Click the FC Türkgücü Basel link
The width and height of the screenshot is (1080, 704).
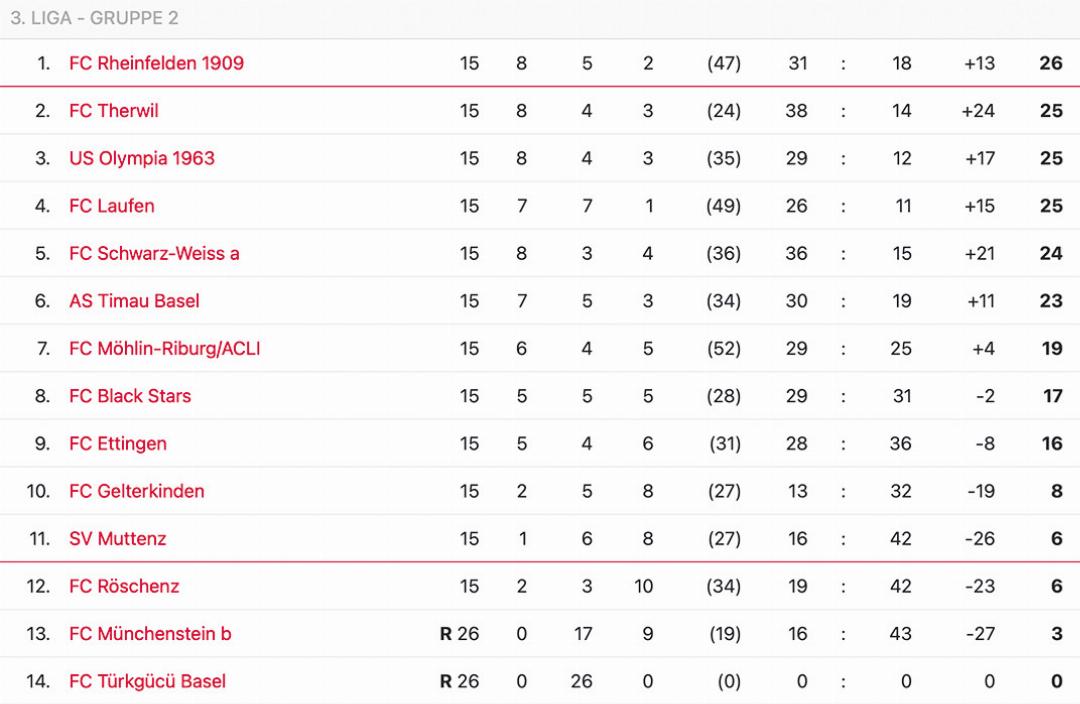147,681
